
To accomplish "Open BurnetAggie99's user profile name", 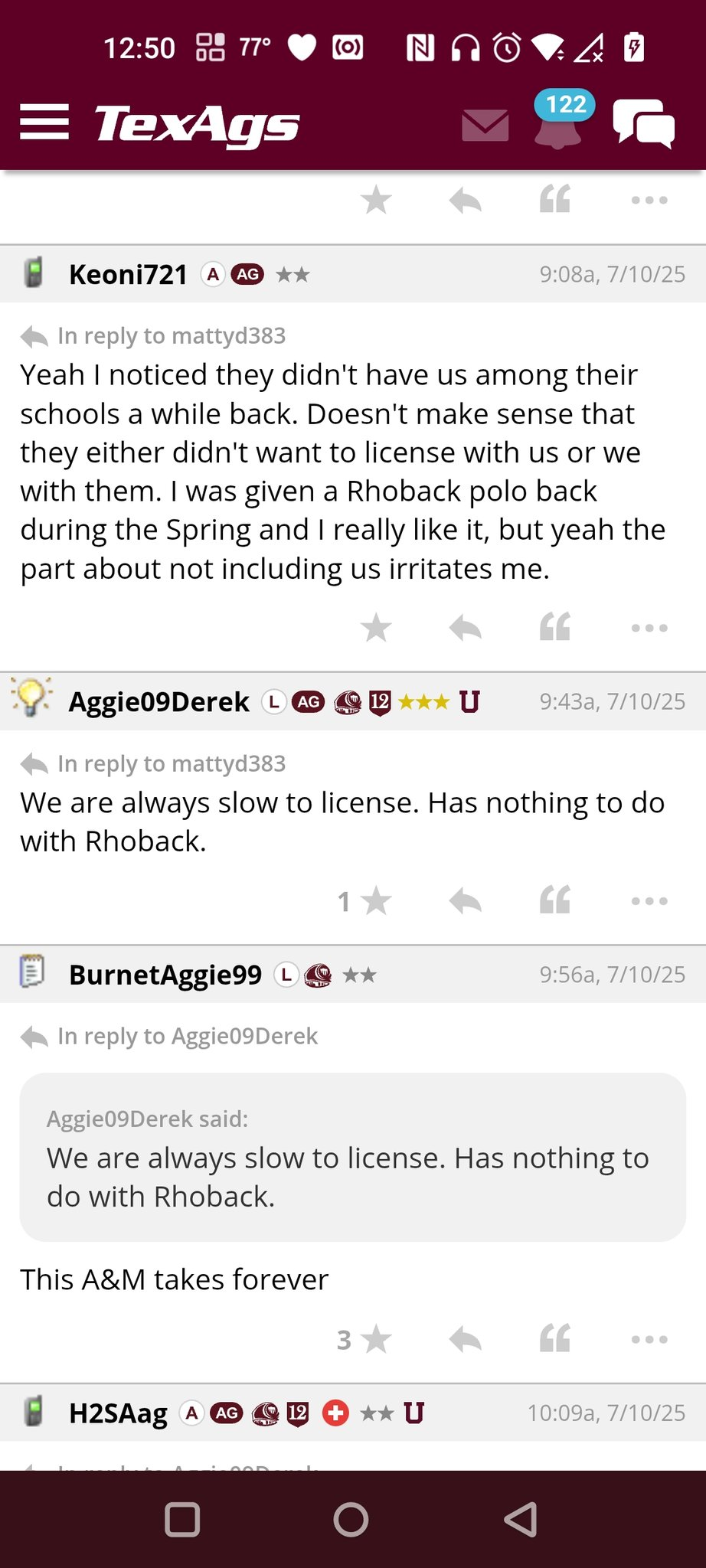I will click(165, 975).
